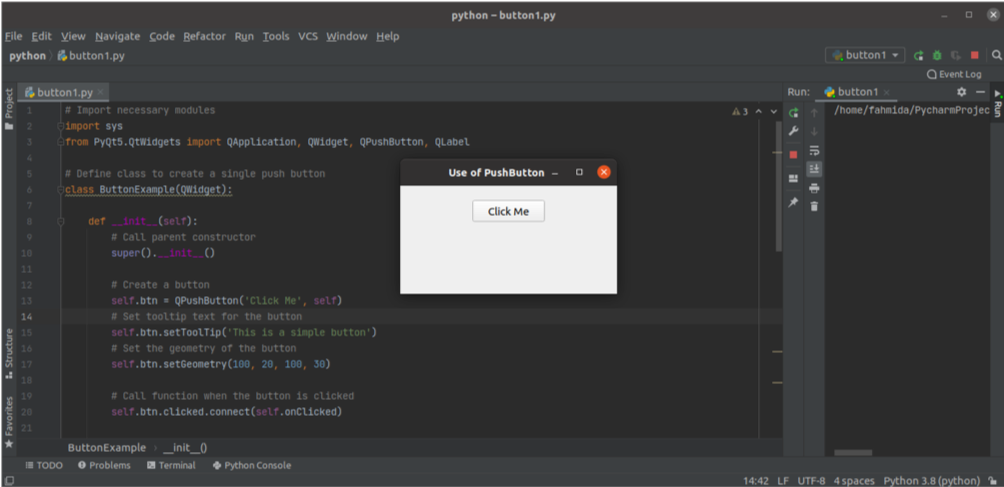Click the wrench icon in Run panel
Viewport: 1004px width, 487px height.
coord(793,132)
